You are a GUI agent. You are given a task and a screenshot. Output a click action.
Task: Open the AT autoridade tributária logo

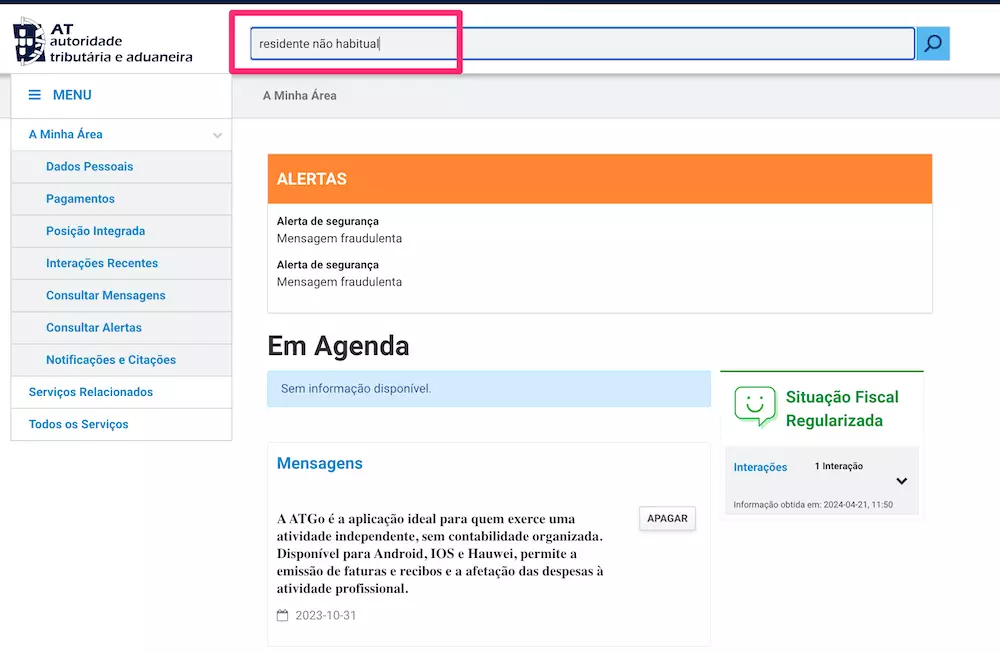(x=103, y=43)
